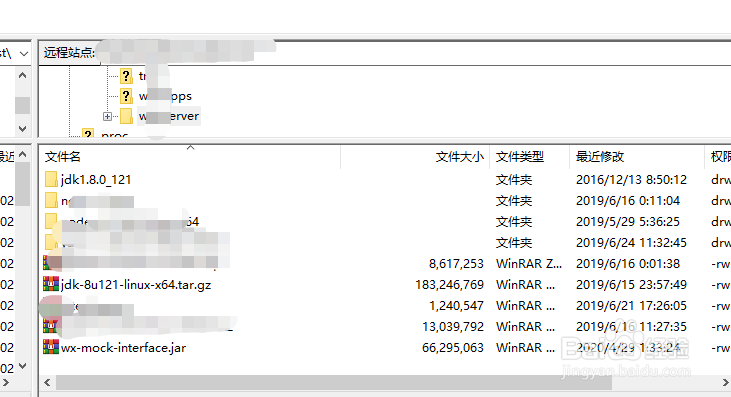Image resolution: width=731 pixels, height=397 pixels.
Task: Click the jdk-8u121-linux-x64.tar.gz archive icon
Action: 51,284
